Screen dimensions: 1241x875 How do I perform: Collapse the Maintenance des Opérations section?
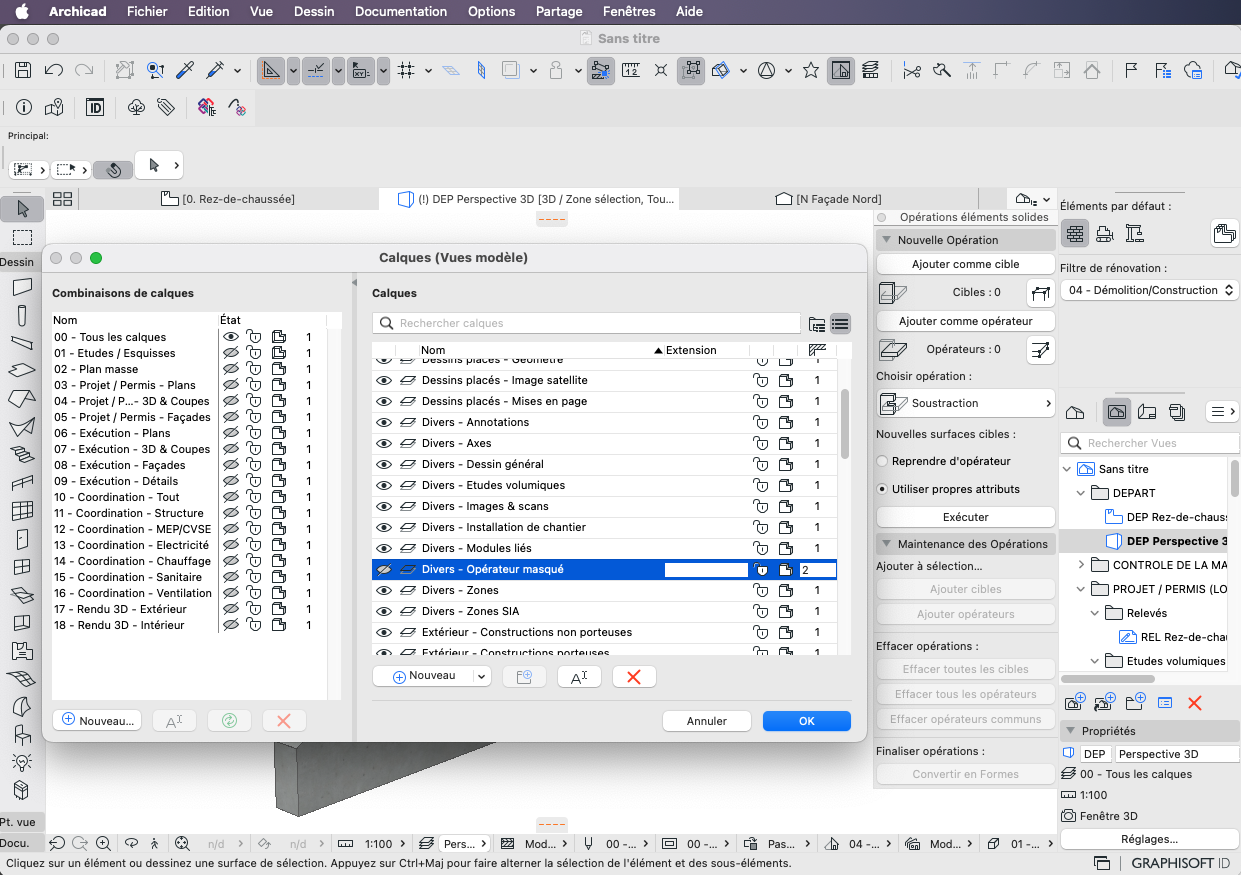click(x=886, y=544)
